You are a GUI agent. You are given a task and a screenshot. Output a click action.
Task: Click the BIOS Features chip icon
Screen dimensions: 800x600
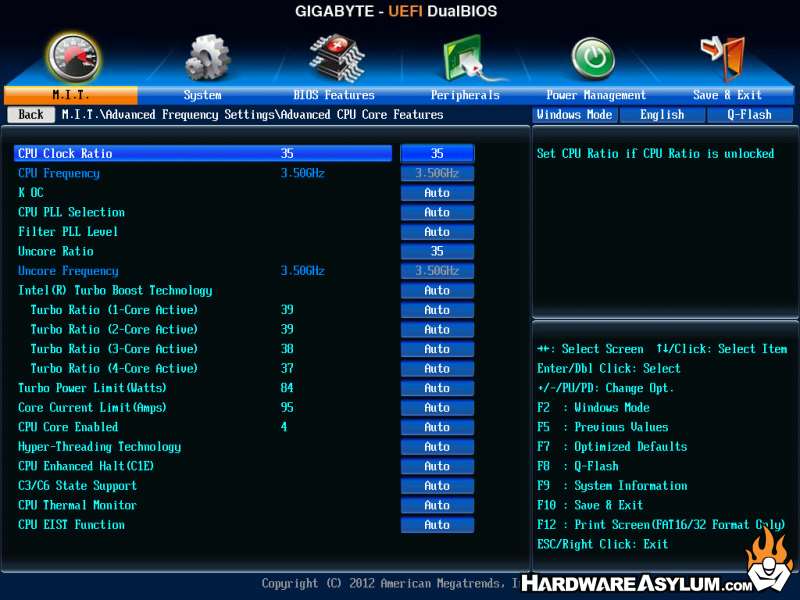coord(337,57)
